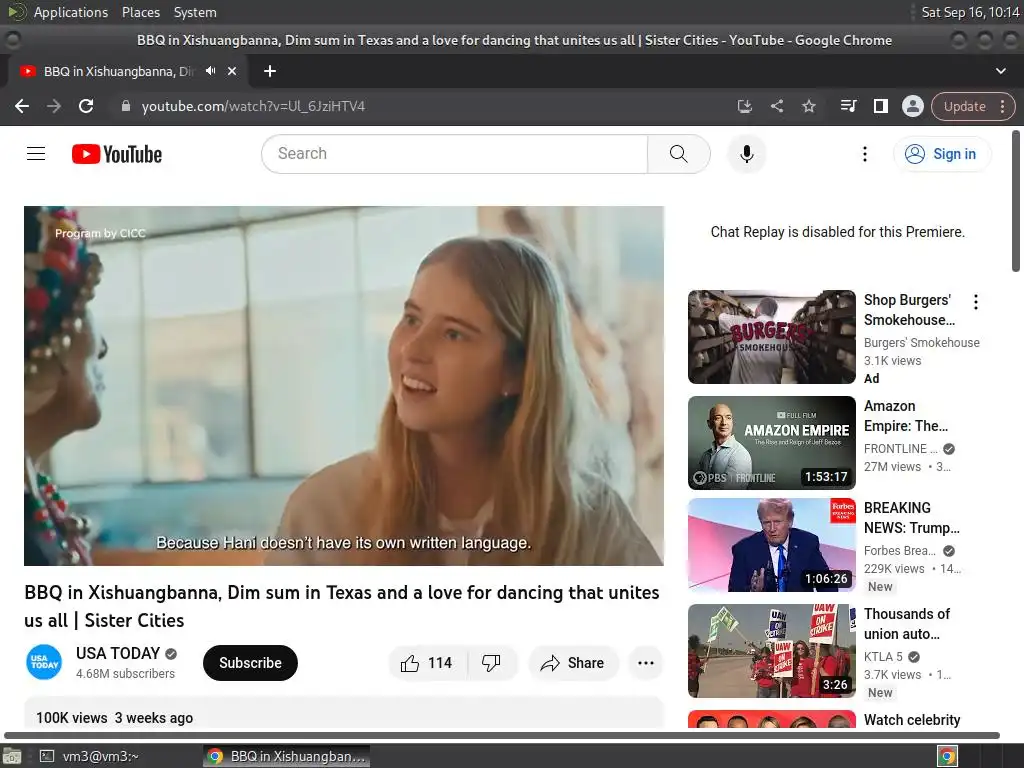This screenshot has width=1024, height=768.
Task: Sign in to YouTube
Action: (942, 154)
